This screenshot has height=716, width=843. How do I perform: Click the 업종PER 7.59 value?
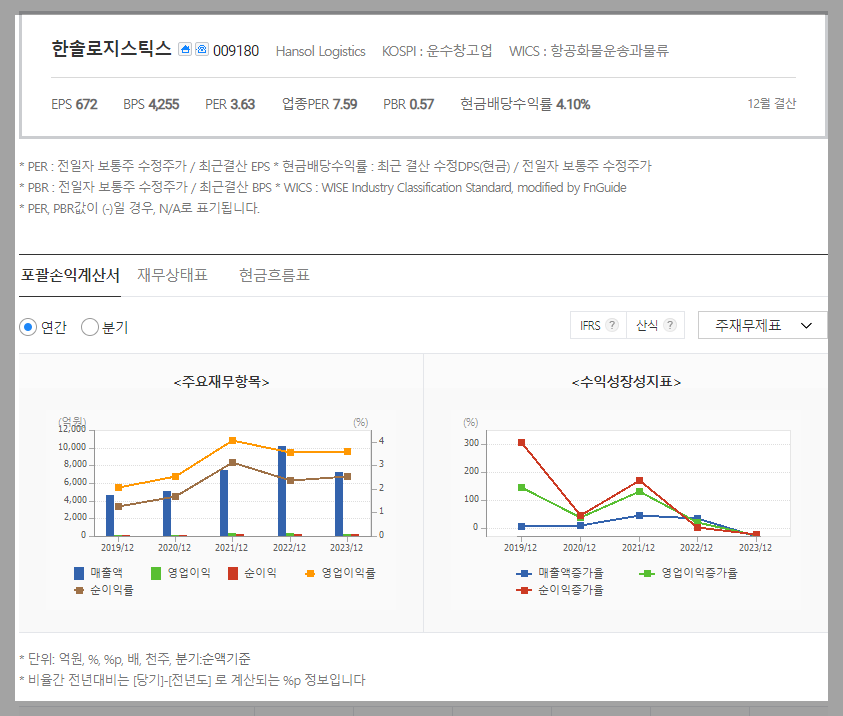[x=319, y=104]
